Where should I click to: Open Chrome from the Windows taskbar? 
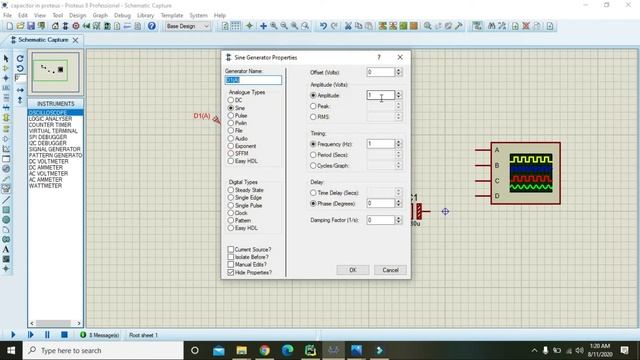(264, 350)
